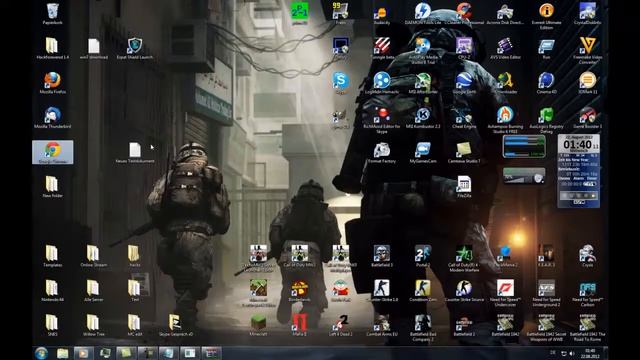Image resolution: width=640 pixels, height=360 pixels.
Task: Open the Nintendo 64 folder
Action: 53,291
